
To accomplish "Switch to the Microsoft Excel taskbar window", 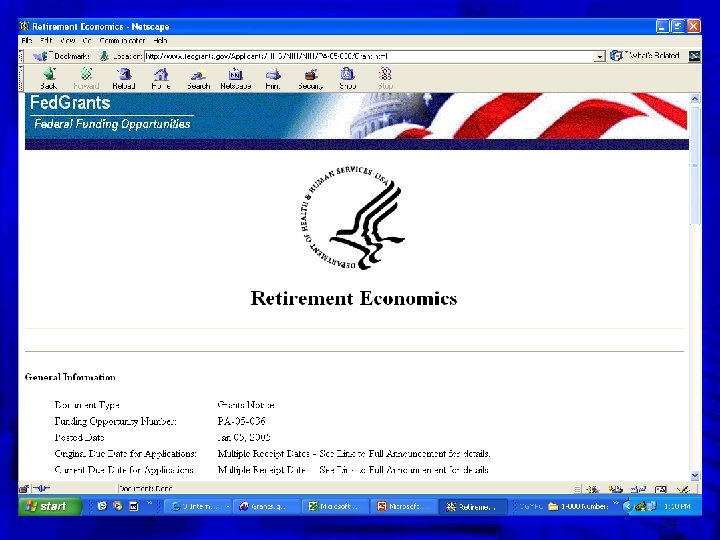I will [335, 506].
